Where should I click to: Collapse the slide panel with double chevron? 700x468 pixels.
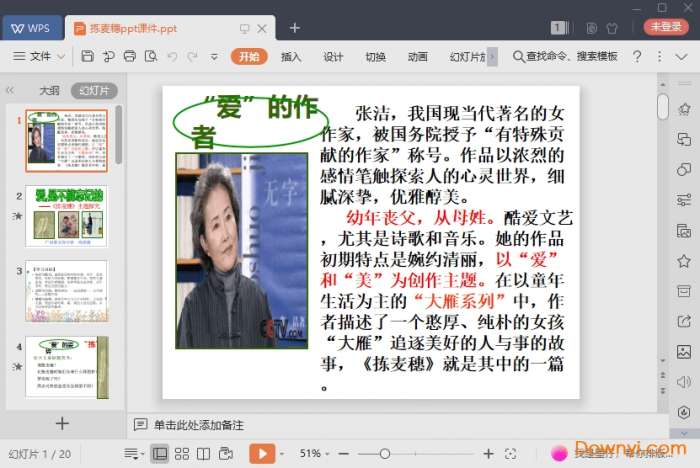pyautogui.click(x=10, y=90)
